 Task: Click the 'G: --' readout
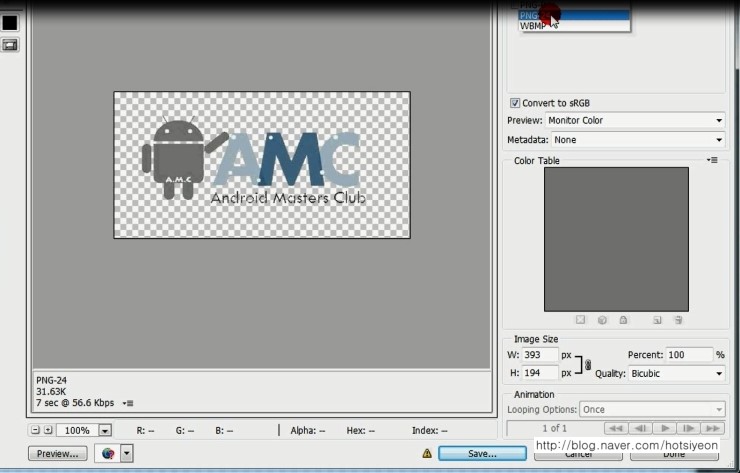coord(185,431)
